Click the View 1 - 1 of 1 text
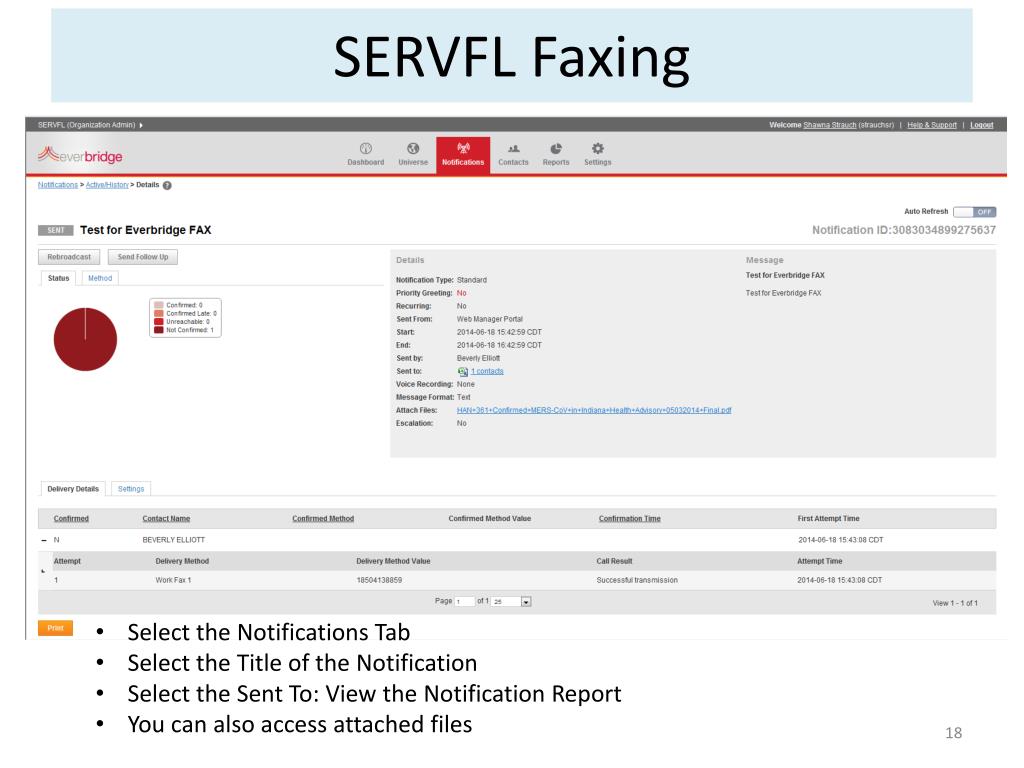 click(x=955, y=603)
